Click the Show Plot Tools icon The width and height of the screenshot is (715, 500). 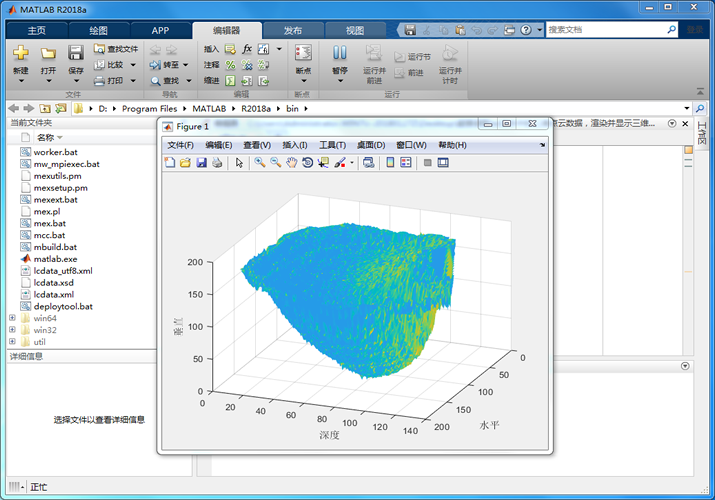click(x=443, y=163)
